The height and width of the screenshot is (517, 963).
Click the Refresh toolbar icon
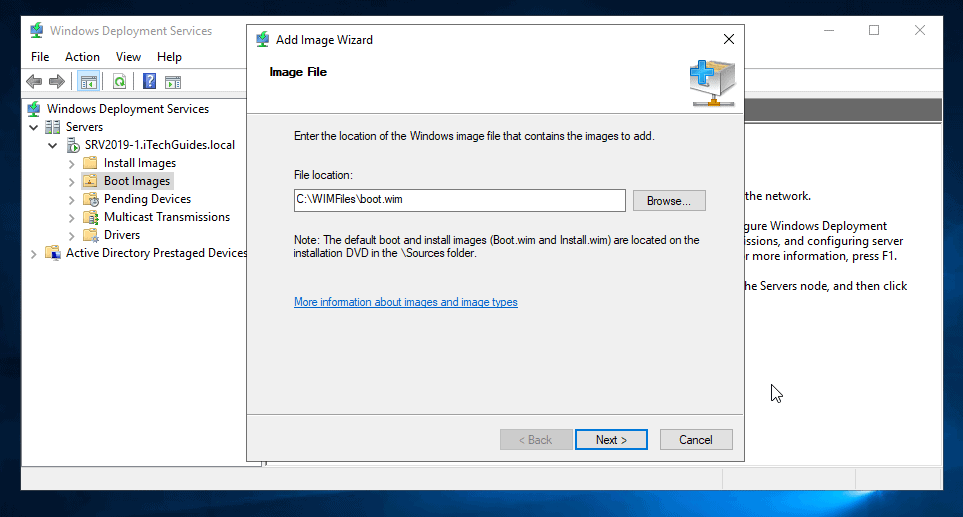click(x=119, y=82)
